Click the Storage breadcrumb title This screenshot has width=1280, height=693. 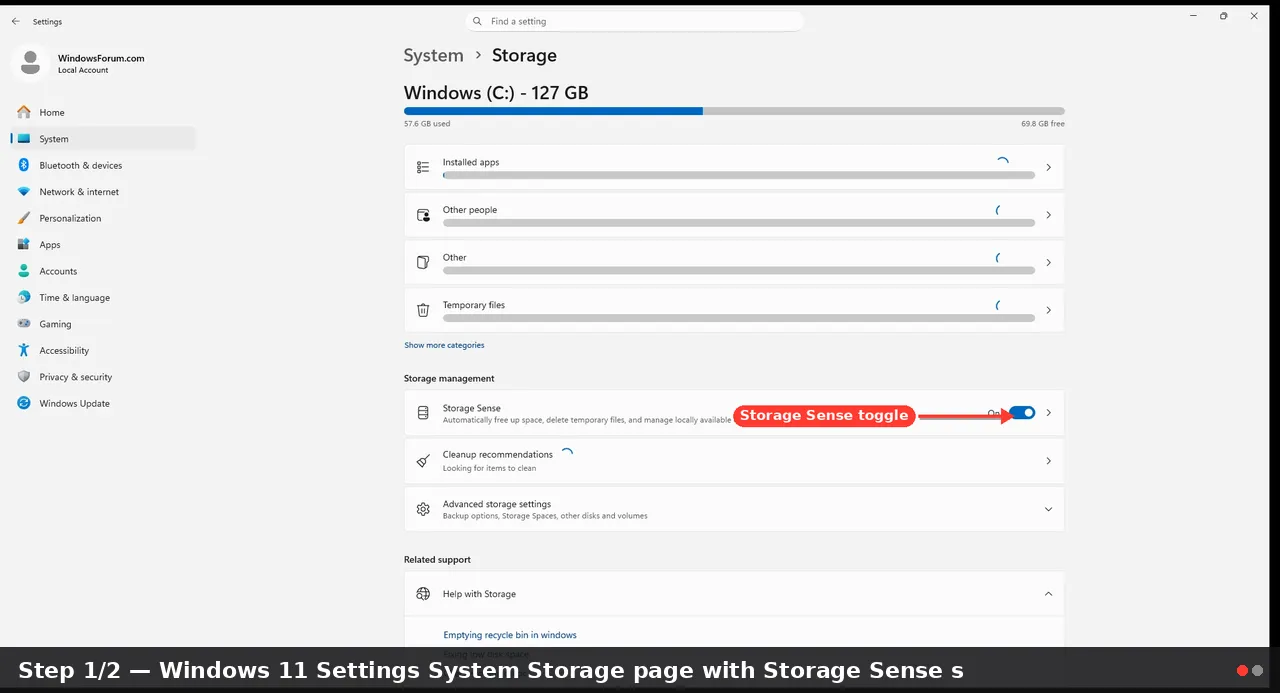[x=524, y=56]
